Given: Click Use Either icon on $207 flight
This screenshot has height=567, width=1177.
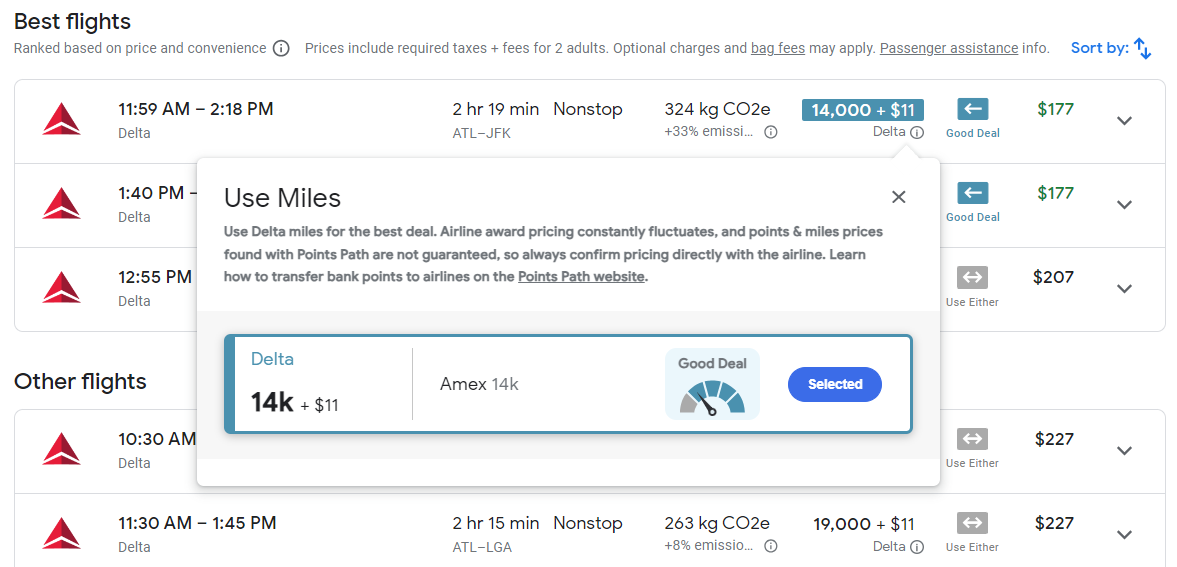Looking at the screenshot, I should point(972,277).
